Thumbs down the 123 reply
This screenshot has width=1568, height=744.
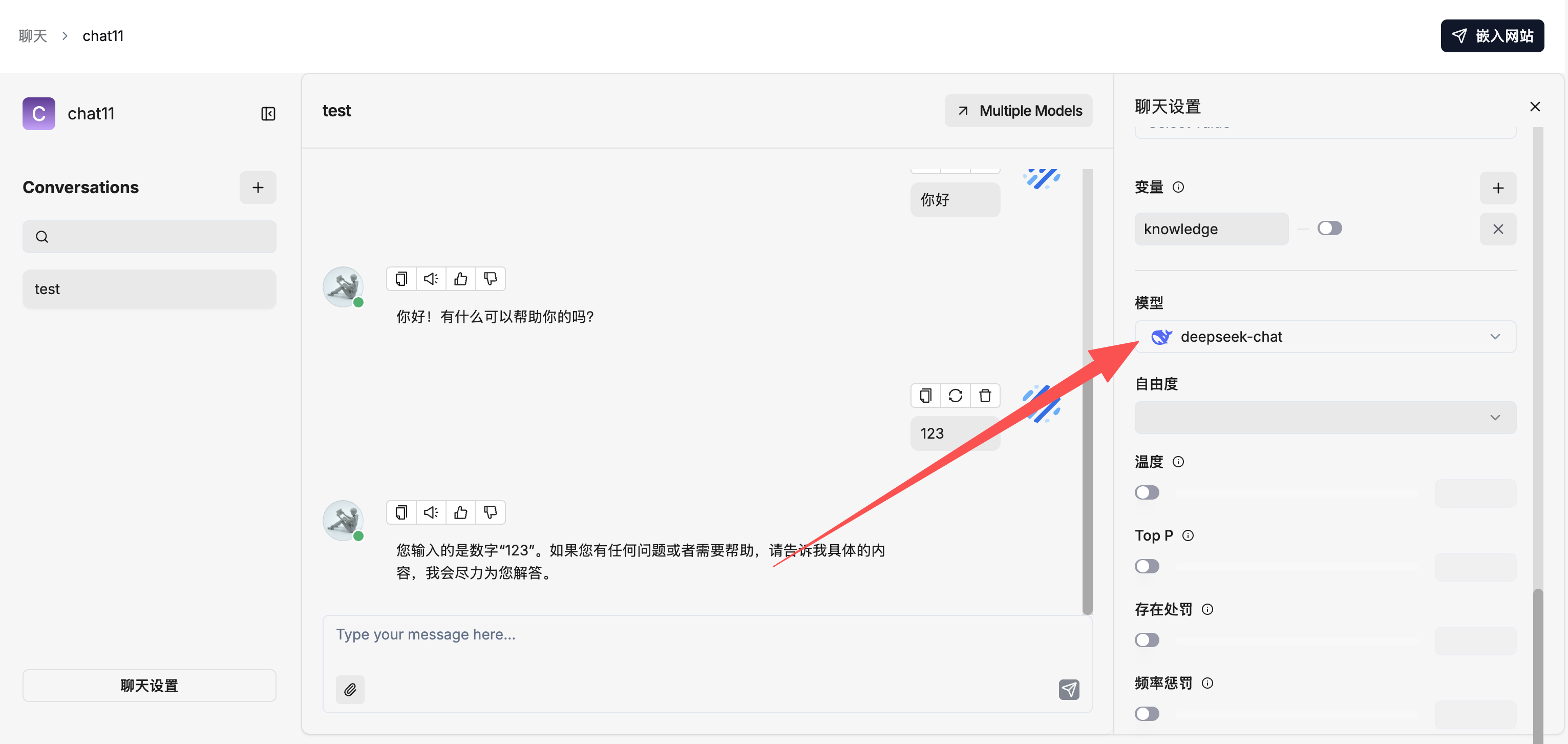[490, 512]
